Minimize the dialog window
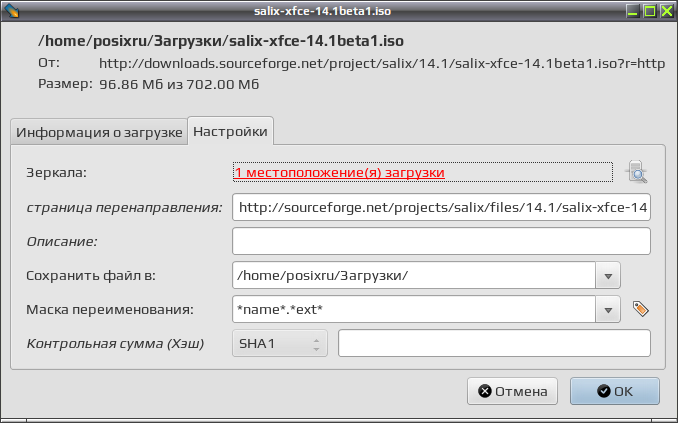This screenshot has height=423, width=678. tap(633, 11)
